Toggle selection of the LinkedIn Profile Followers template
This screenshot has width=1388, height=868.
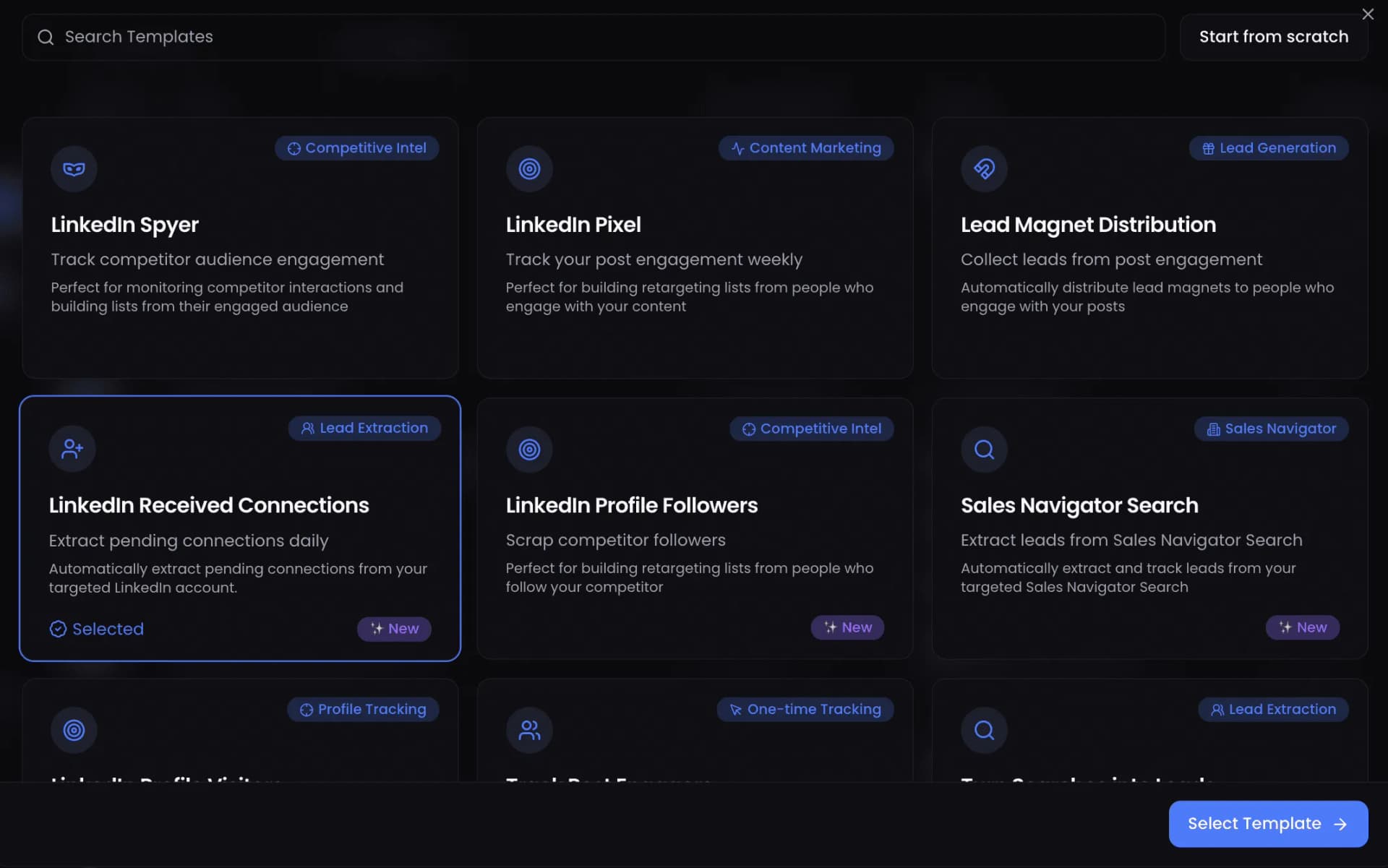point(694,528)
